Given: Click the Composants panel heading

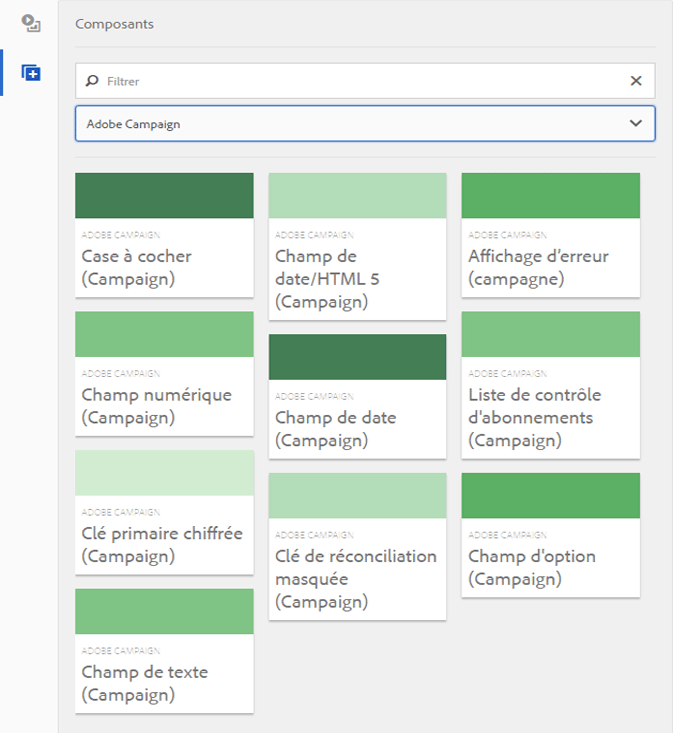Looking at the screenshot, I should click(115, 24).
